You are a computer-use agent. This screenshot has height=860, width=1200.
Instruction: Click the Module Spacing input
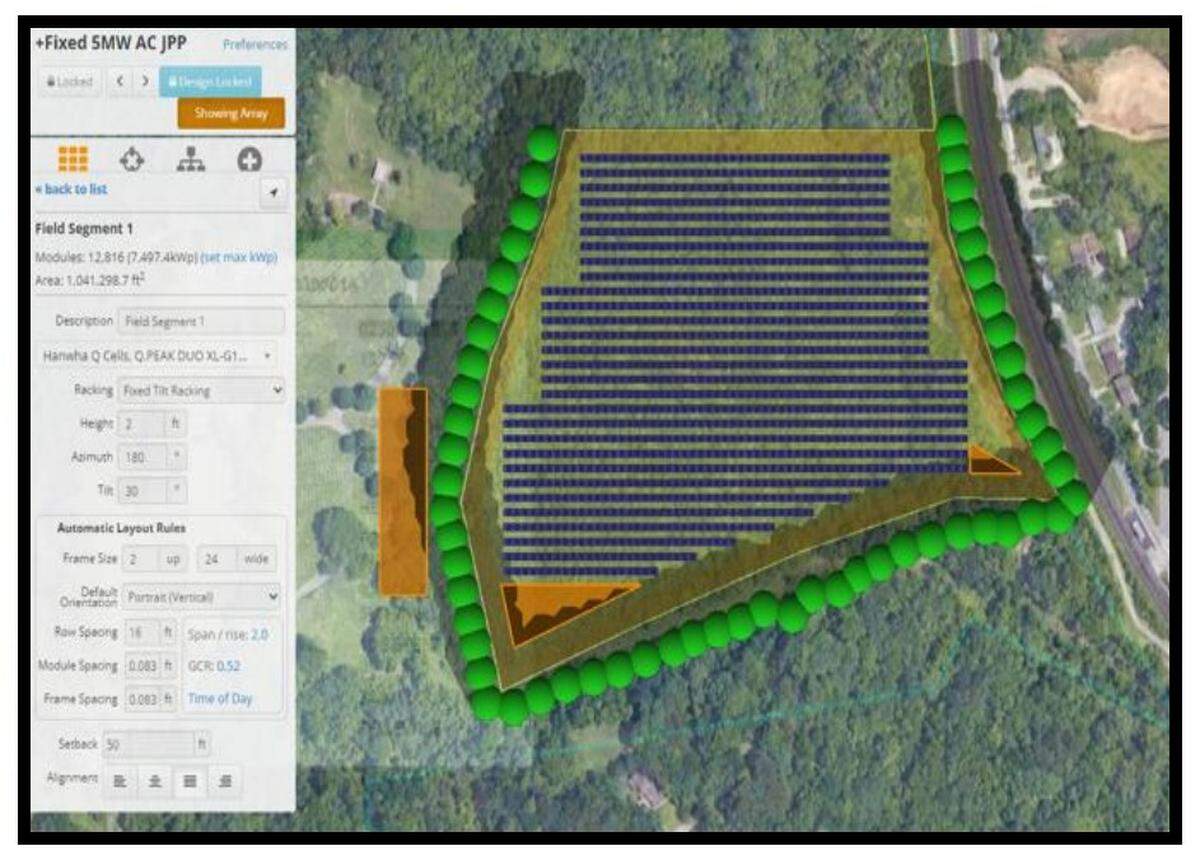(x=141, y=666)
